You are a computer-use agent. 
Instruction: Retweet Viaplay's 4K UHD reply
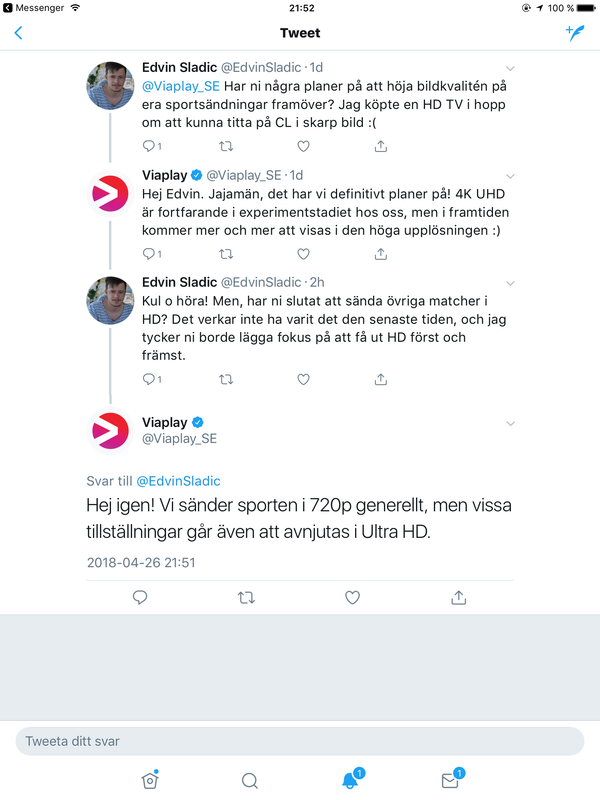pyautogui.click(x=227, y=253)
